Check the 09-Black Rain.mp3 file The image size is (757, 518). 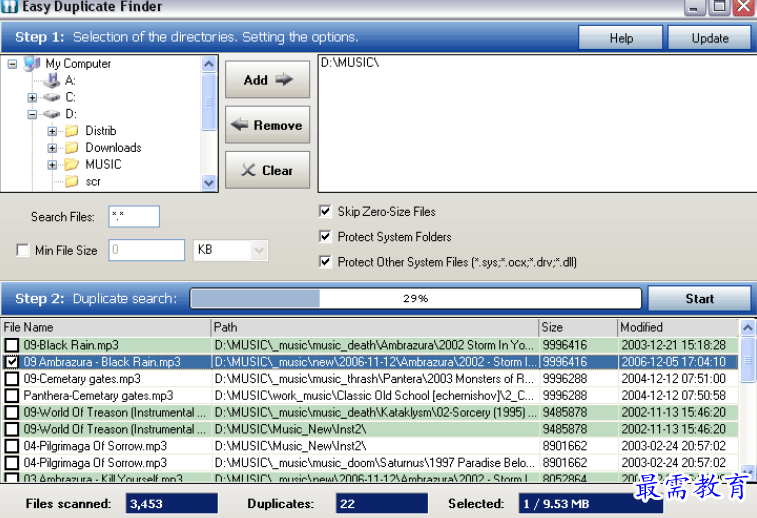coord(12,345)
